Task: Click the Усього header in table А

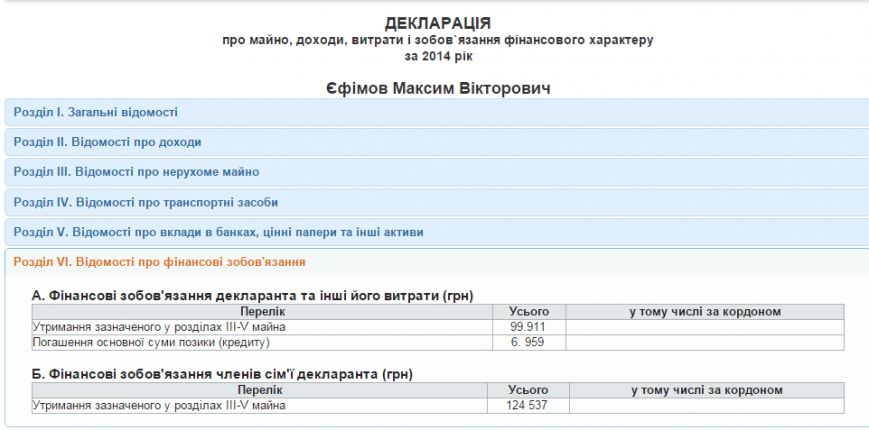Action: click(529, 311)
